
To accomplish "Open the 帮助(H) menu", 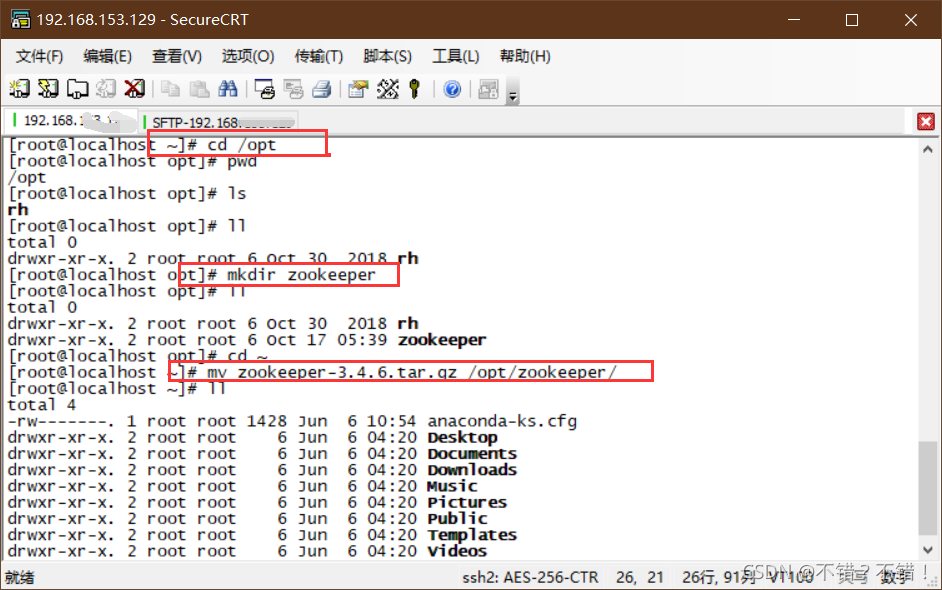I will point(524,56).
